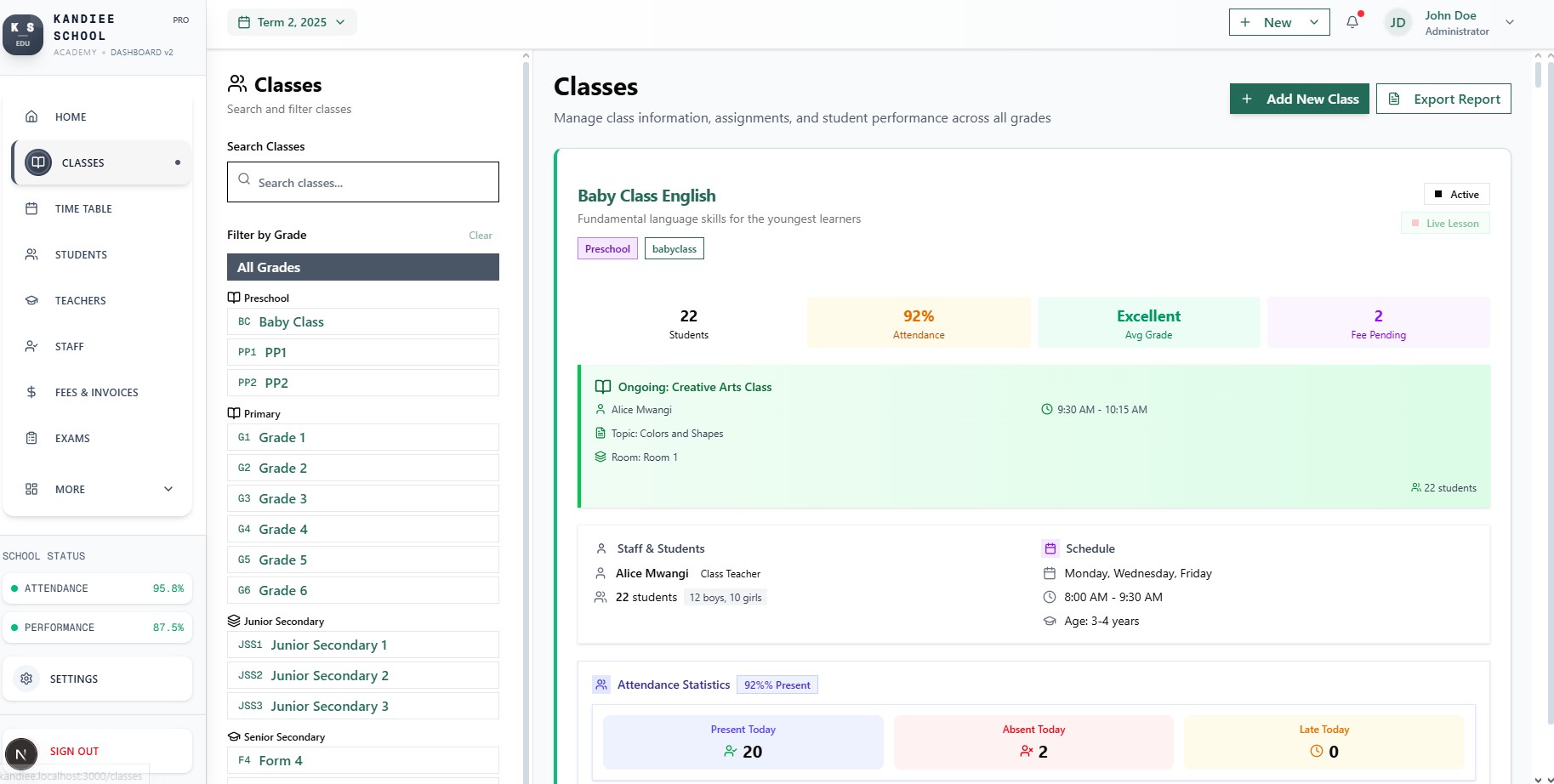Click the Classes book icon in the sidebar

pos(38,162)
